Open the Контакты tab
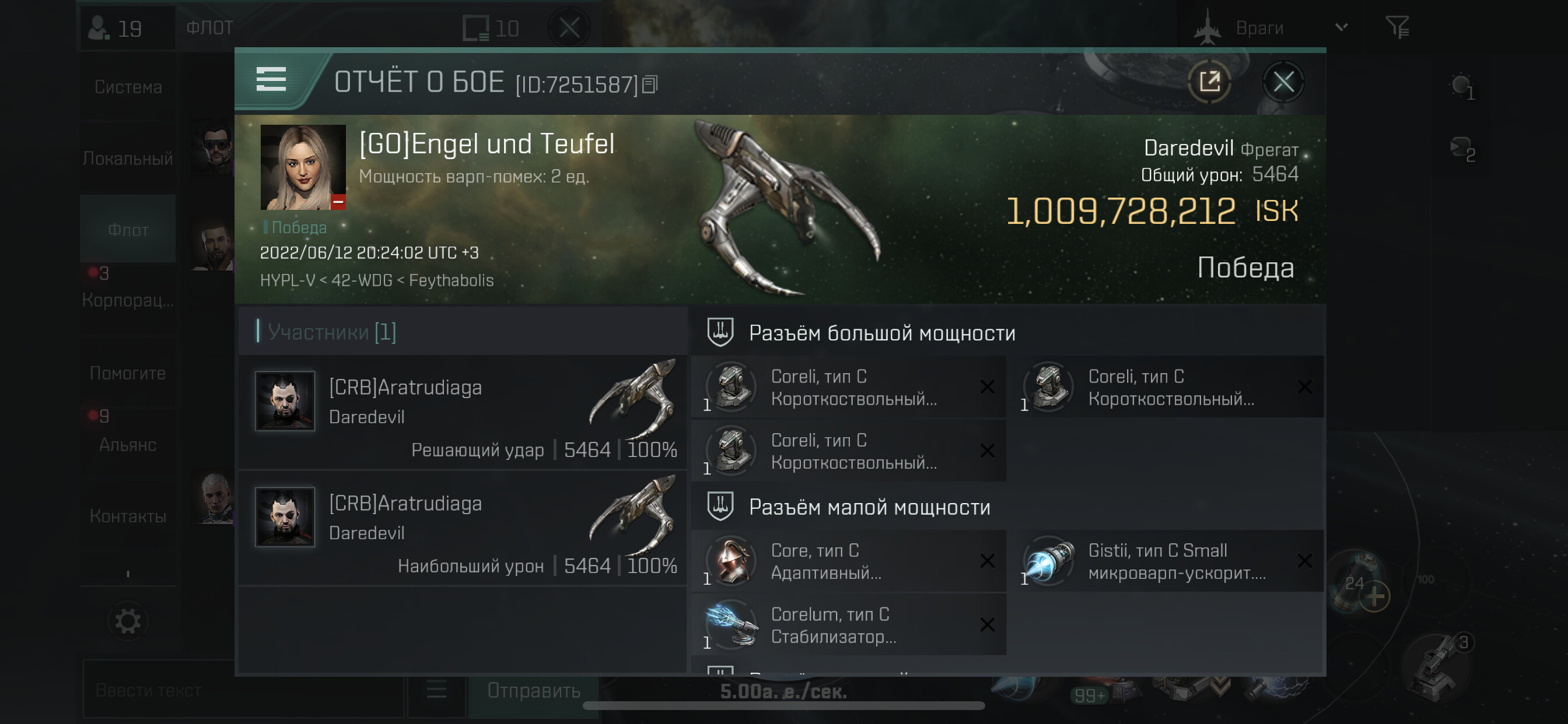Viewport: 1568px width, 724px height. click(x=128, y=516)
